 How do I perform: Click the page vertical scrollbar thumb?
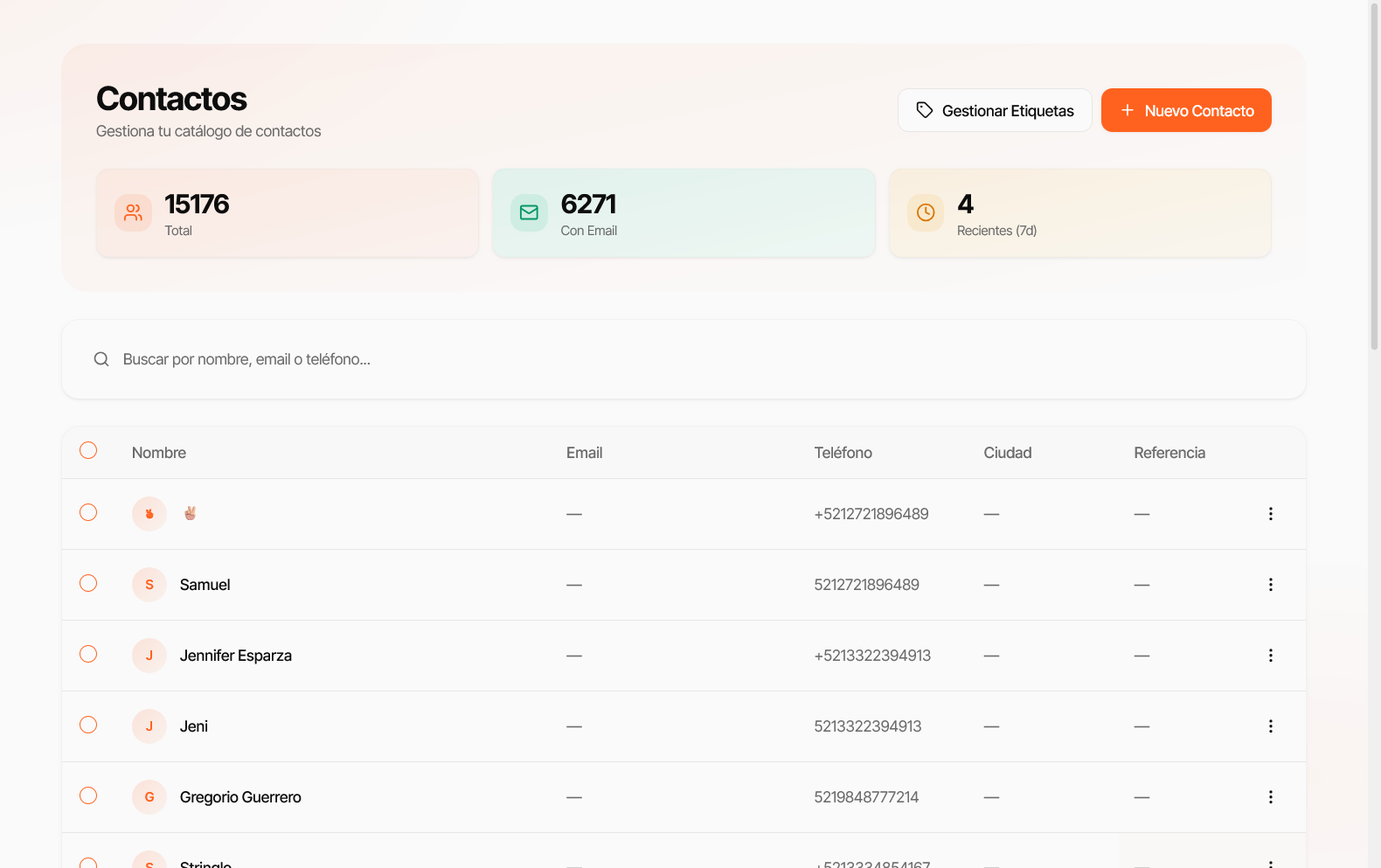pos(1374,175)
